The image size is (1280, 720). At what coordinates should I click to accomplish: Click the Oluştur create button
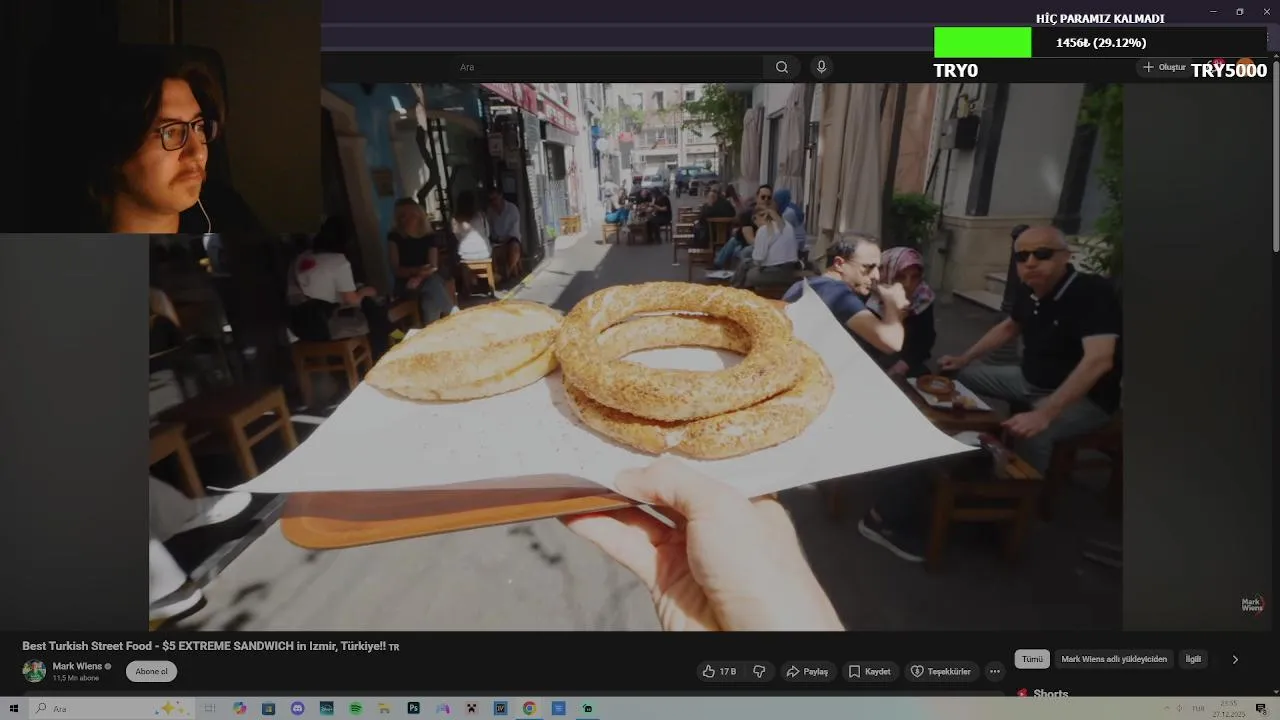[x=1166, y=67]
